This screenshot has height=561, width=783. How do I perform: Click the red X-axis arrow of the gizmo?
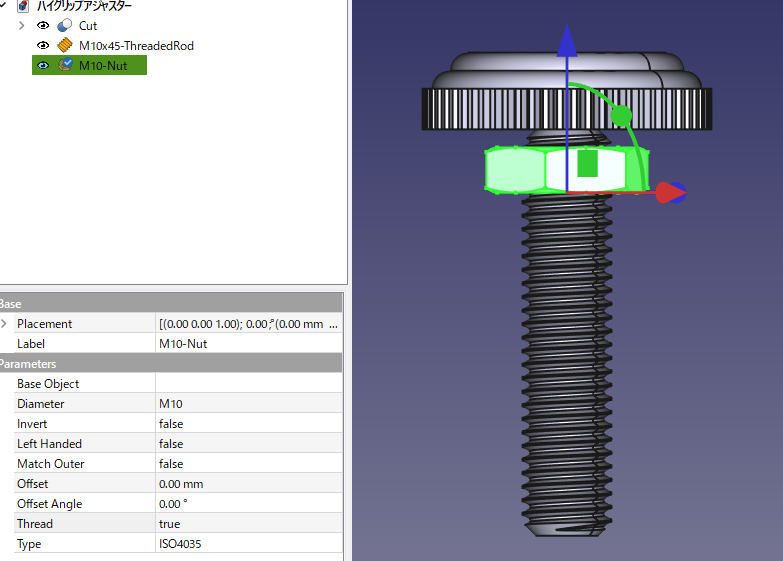click(x=670, y=192)
